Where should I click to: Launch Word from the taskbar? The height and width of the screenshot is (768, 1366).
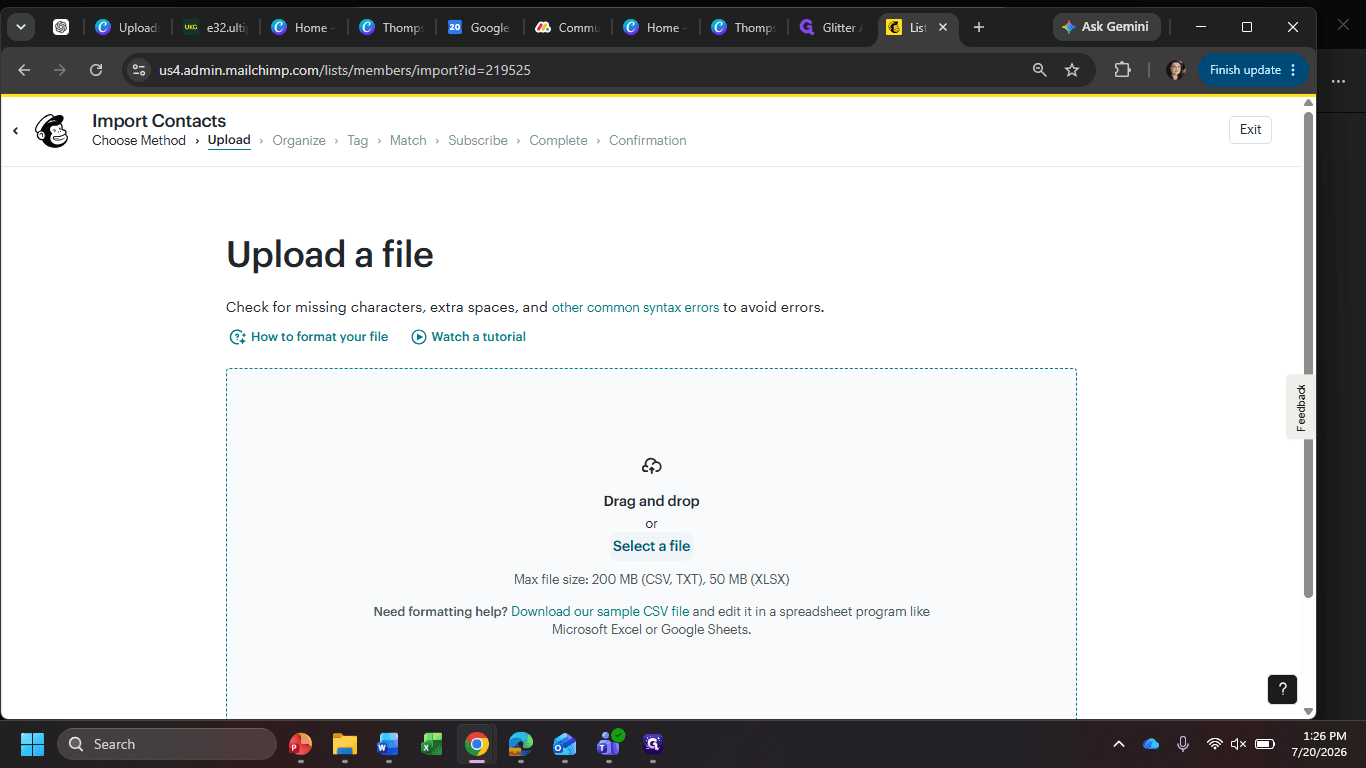coord(388,744)
